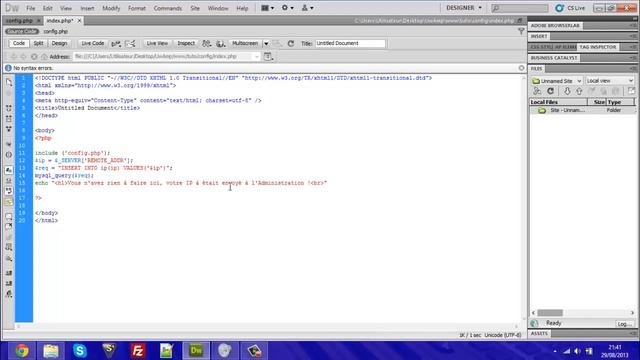Screen dimensions: 640x360
Task: Expand the Business Catalyst panel
Action: click(x=554, y=58)
